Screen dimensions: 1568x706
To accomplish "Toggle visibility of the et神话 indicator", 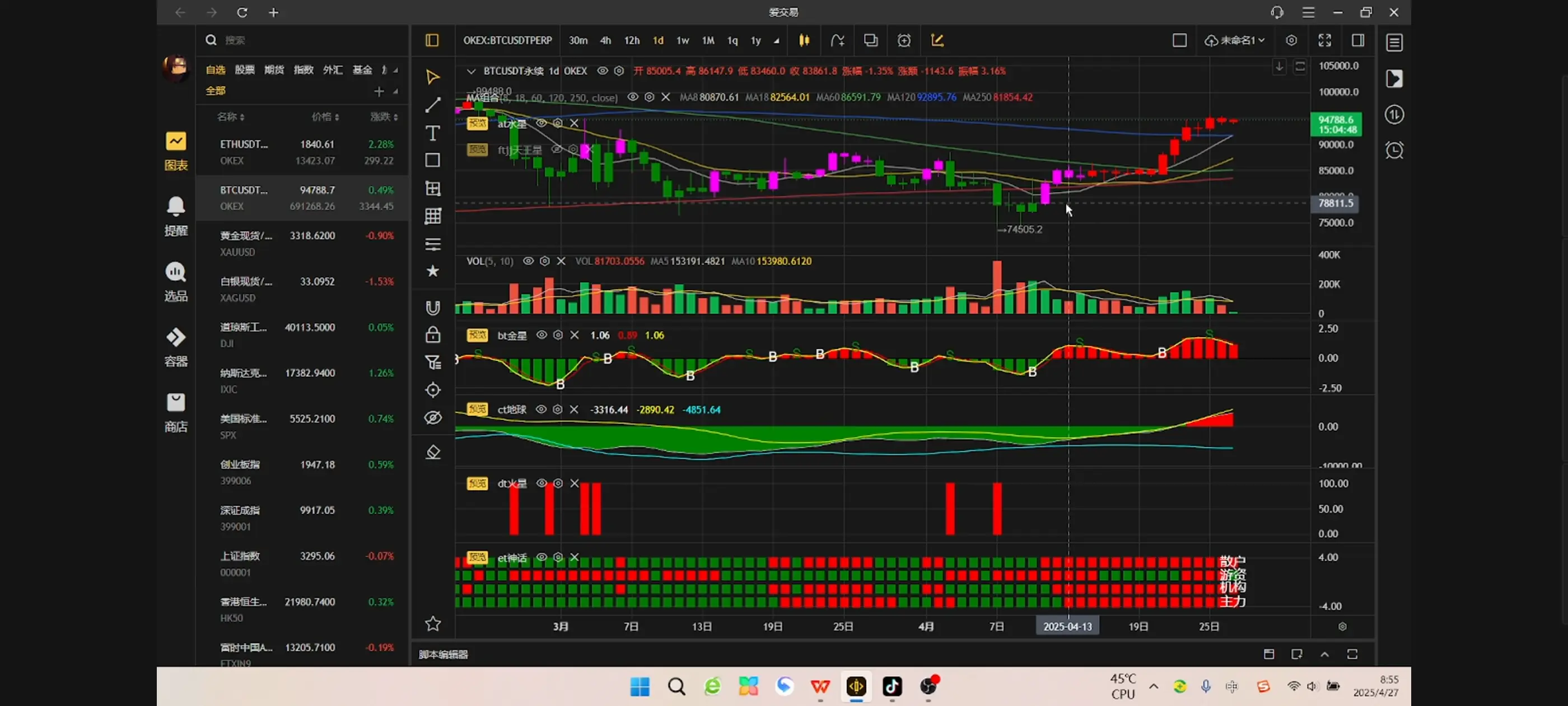I will click(541, 558).
